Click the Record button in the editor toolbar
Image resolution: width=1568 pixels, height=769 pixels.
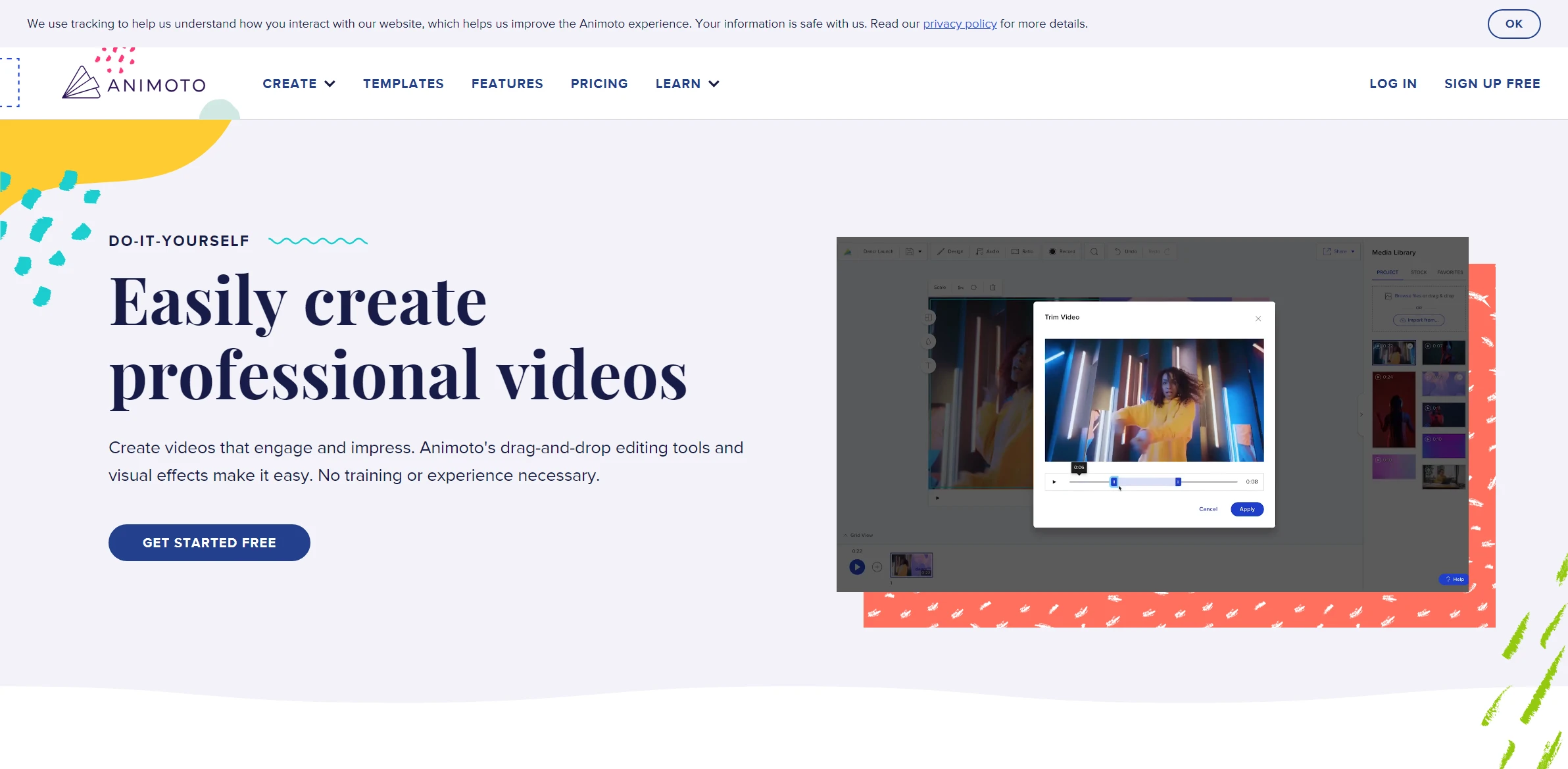click(1062, 251)
